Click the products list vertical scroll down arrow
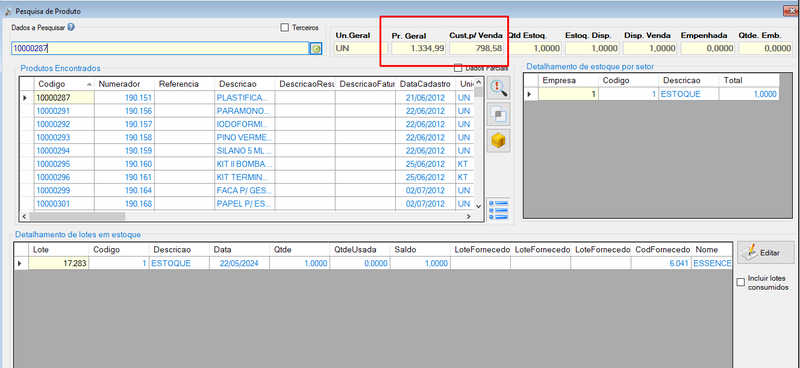The width and height of the screenshot is (800, 368). pyautogui.click(x=478, y=206)
